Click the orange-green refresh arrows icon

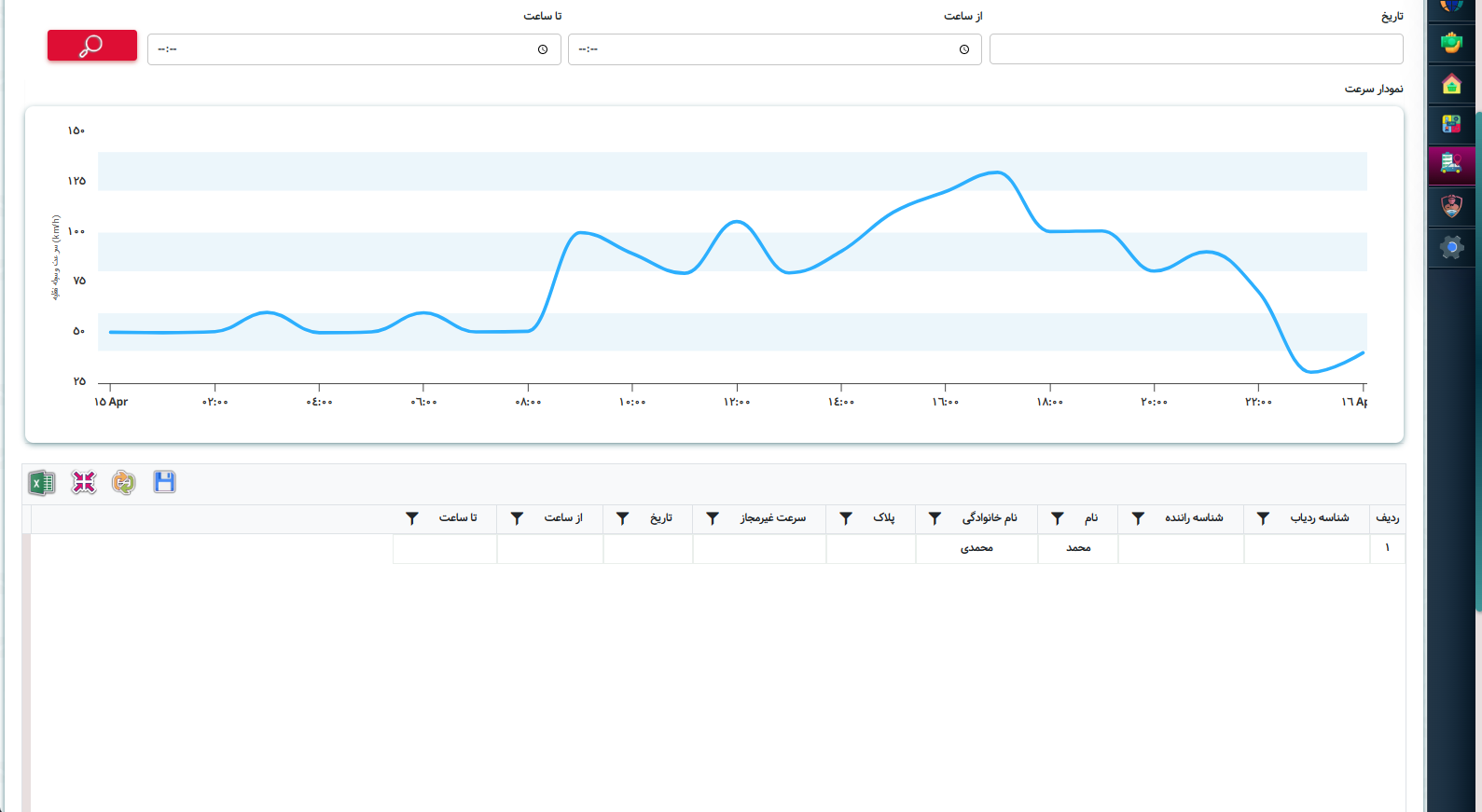[x=123, y=483]
